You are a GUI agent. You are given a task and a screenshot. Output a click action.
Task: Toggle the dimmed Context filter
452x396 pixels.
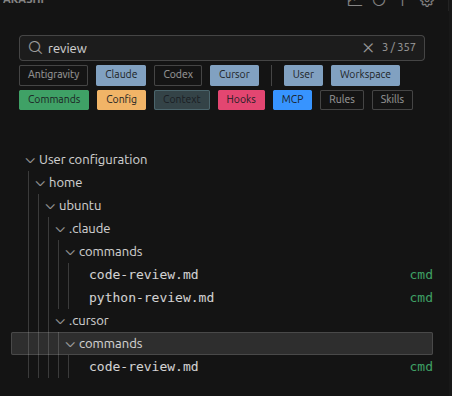tap(182, 100)
